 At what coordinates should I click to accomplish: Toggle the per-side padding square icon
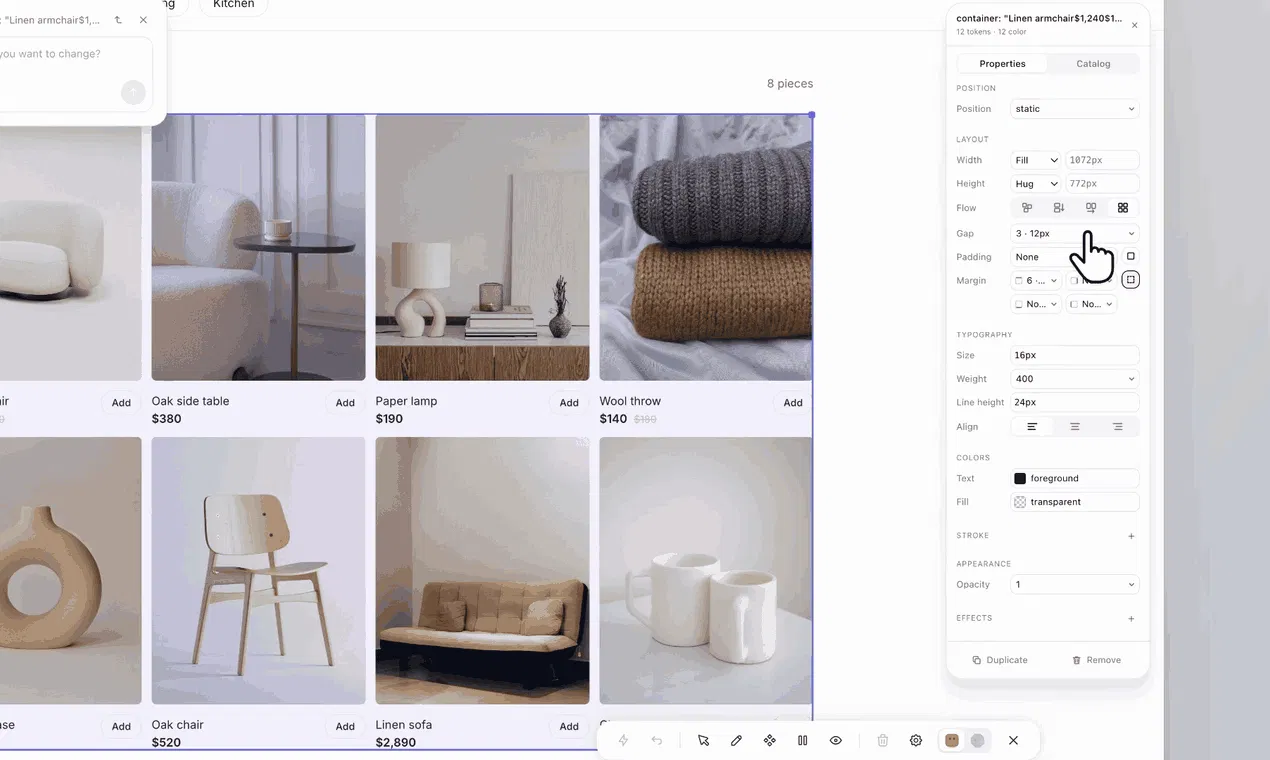pos(1131,256)
